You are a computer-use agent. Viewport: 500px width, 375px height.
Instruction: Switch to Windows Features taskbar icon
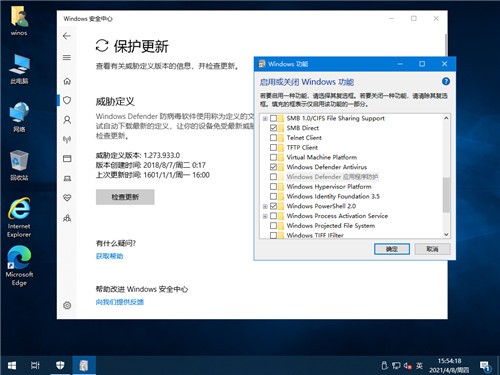[x=84, y=365]
